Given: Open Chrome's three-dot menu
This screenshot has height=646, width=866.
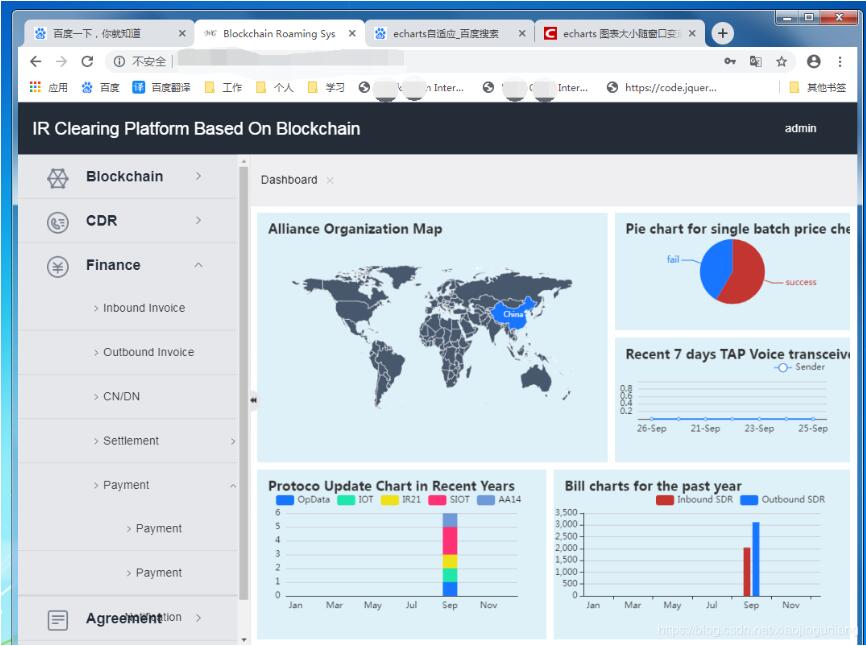Looking at the screenshot, I should (840, 61).
